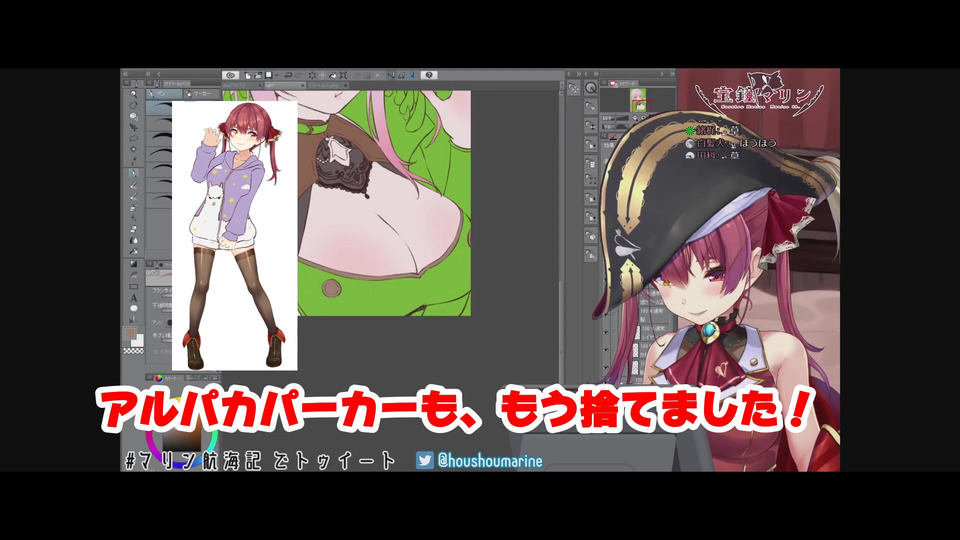Click the Clear selection contents icon

pyautogui.click(x=312, y=75)
